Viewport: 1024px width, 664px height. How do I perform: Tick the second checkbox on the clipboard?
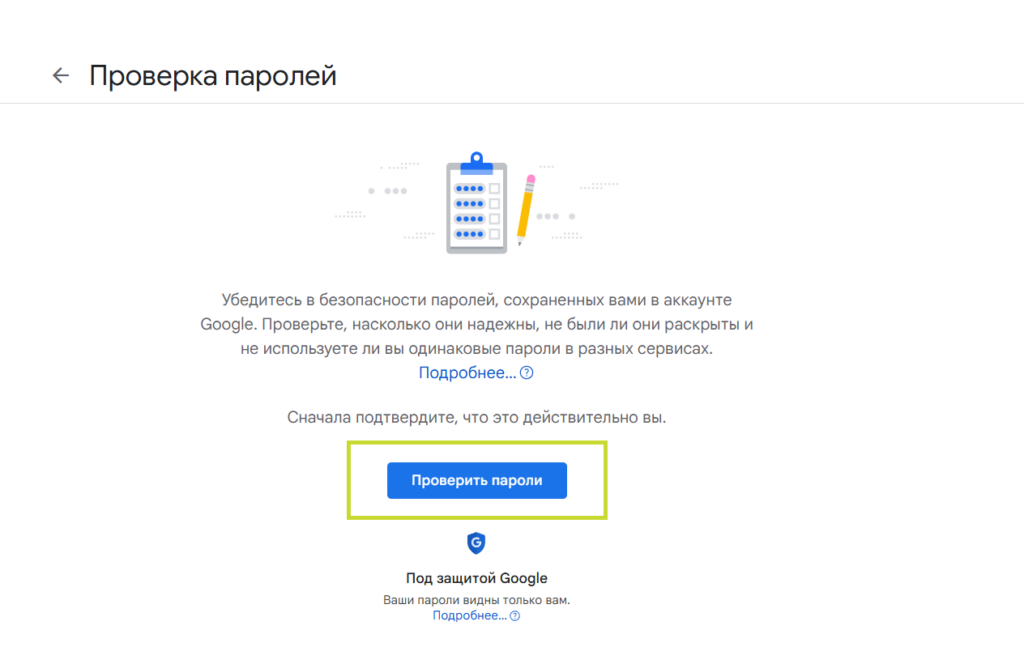tap(494, 203)
